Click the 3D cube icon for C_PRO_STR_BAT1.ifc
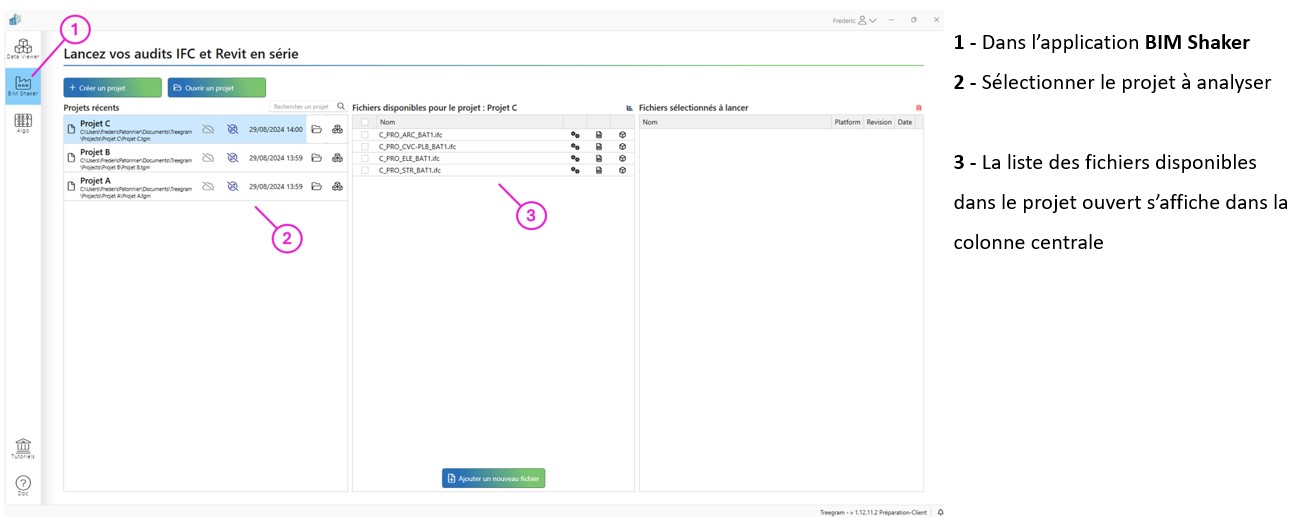The image size is (1297, 517). click(x=622, y=170)
